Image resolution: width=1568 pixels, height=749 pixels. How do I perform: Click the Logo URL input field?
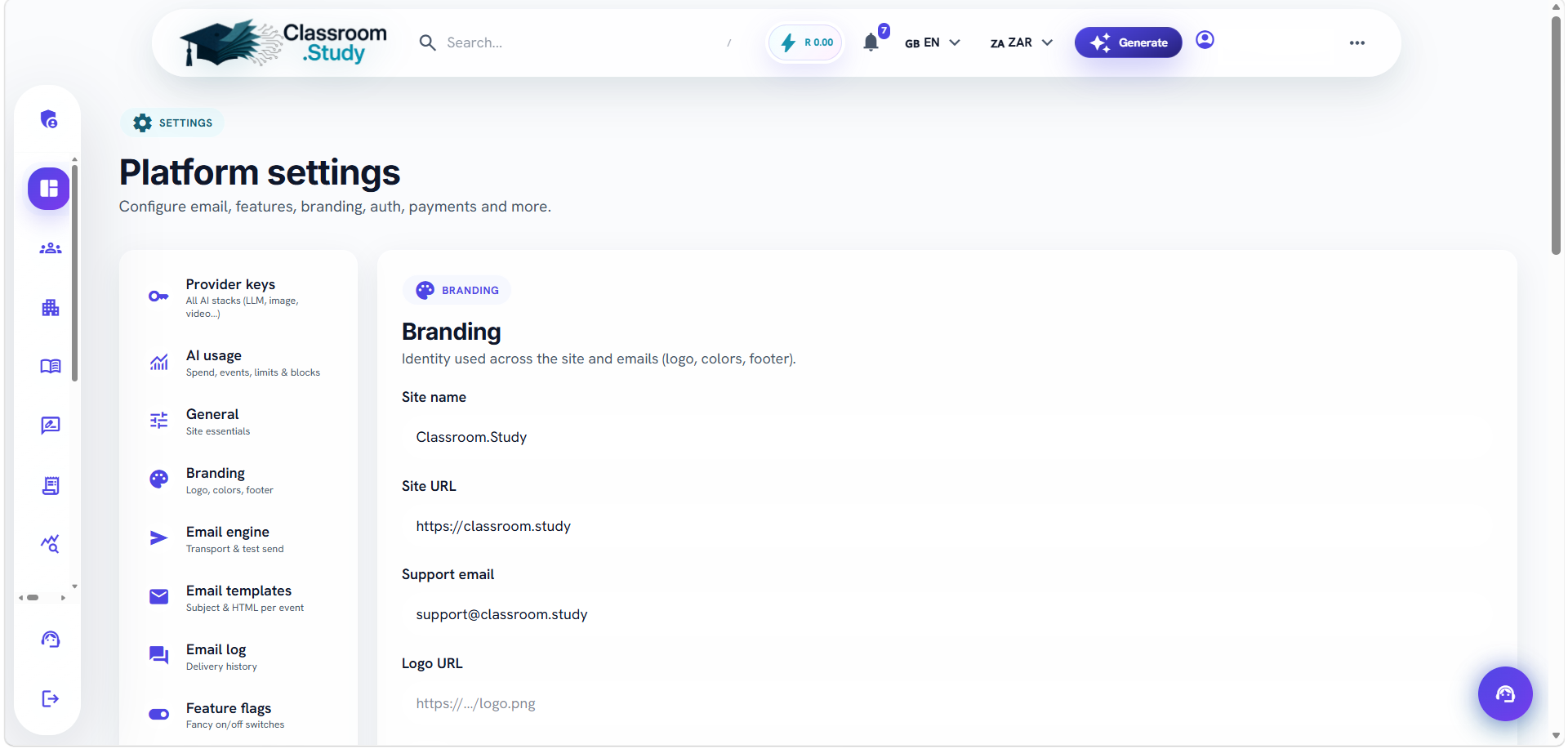coord(947,703)
